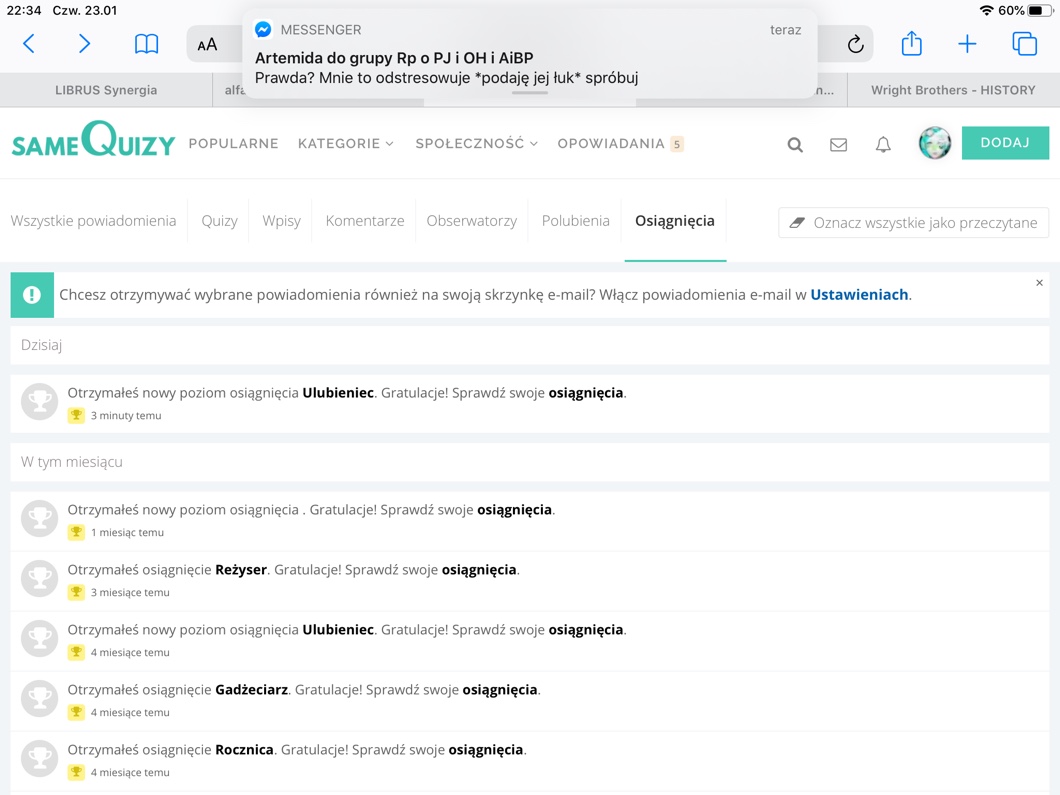Select the Polubienia notifications tab
This screenshot has height=795, width=1060.
[575, 221]
